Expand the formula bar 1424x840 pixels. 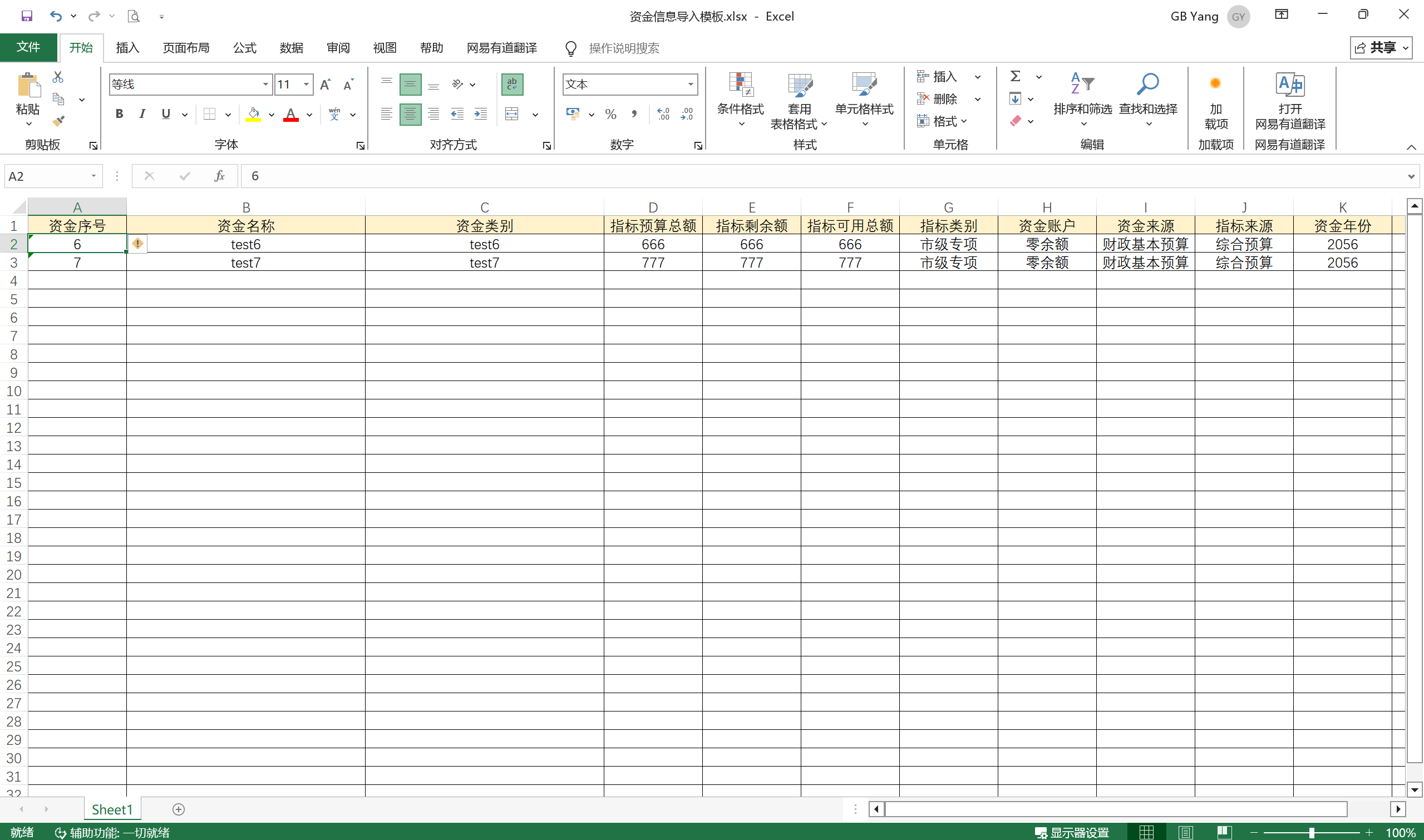click(x=1411, y=176)
